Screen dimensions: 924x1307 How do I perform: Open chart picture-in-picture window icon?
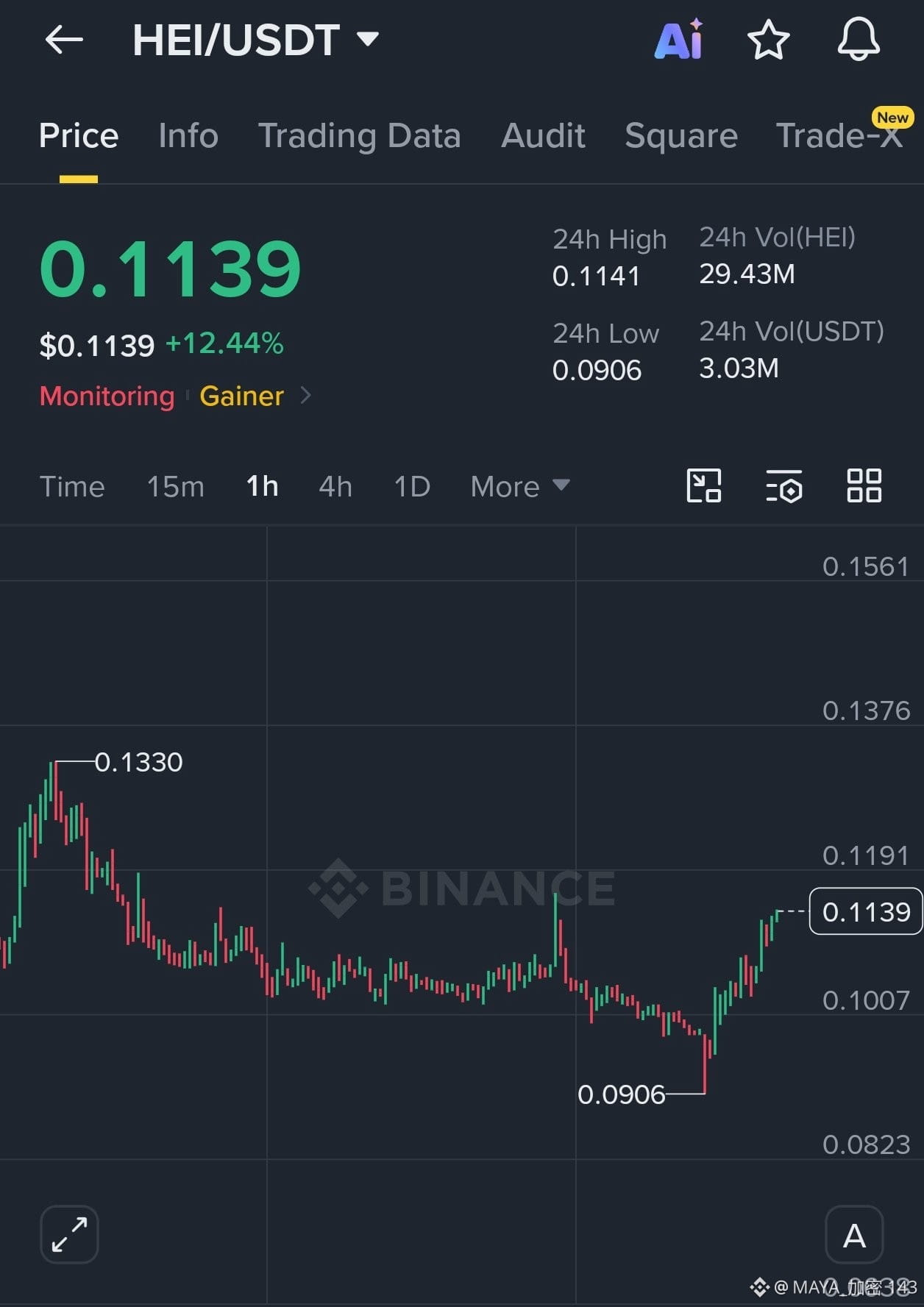703,485
